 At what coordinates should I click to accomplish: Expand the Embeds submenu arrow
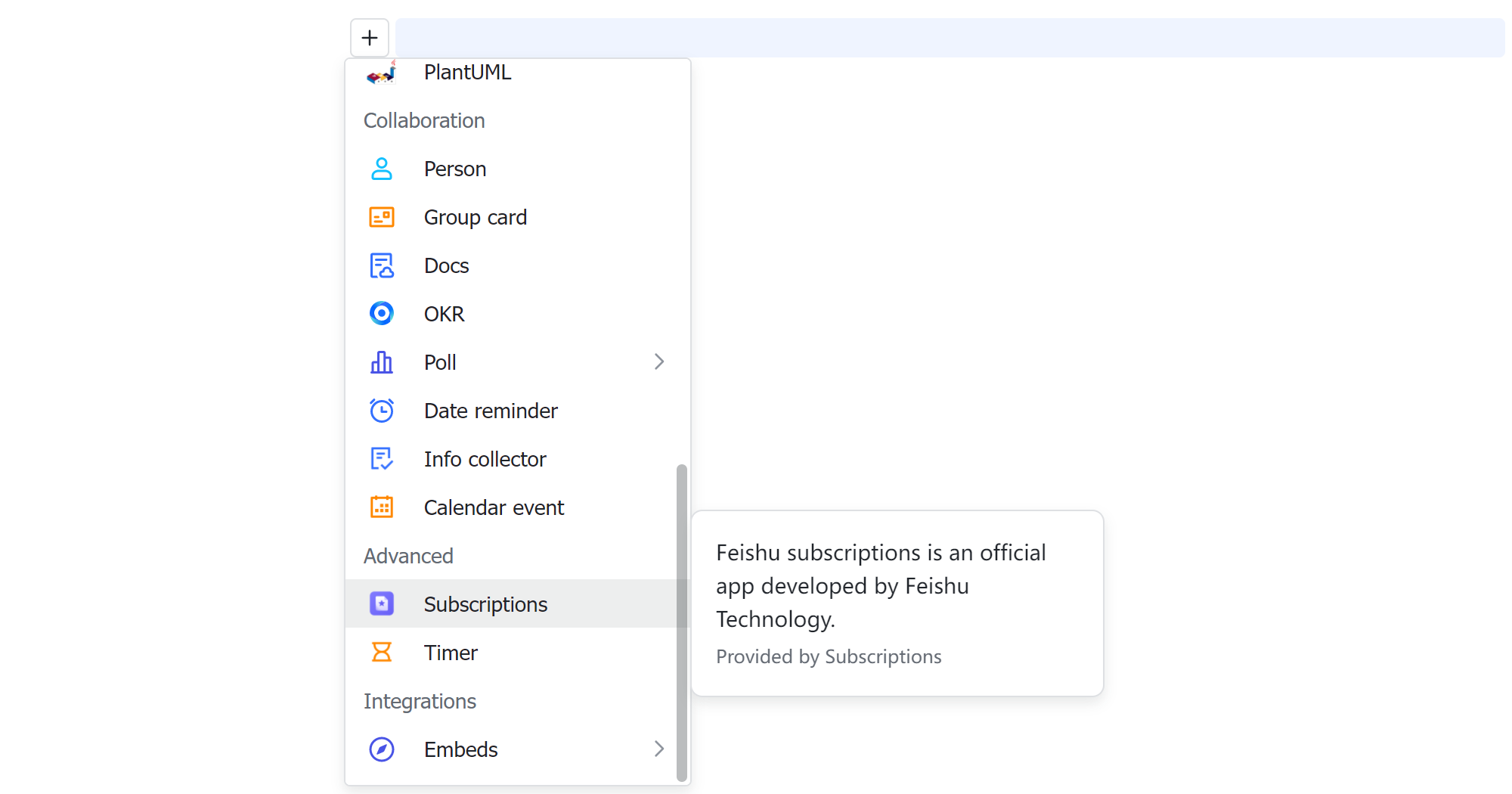coord(659,749)
